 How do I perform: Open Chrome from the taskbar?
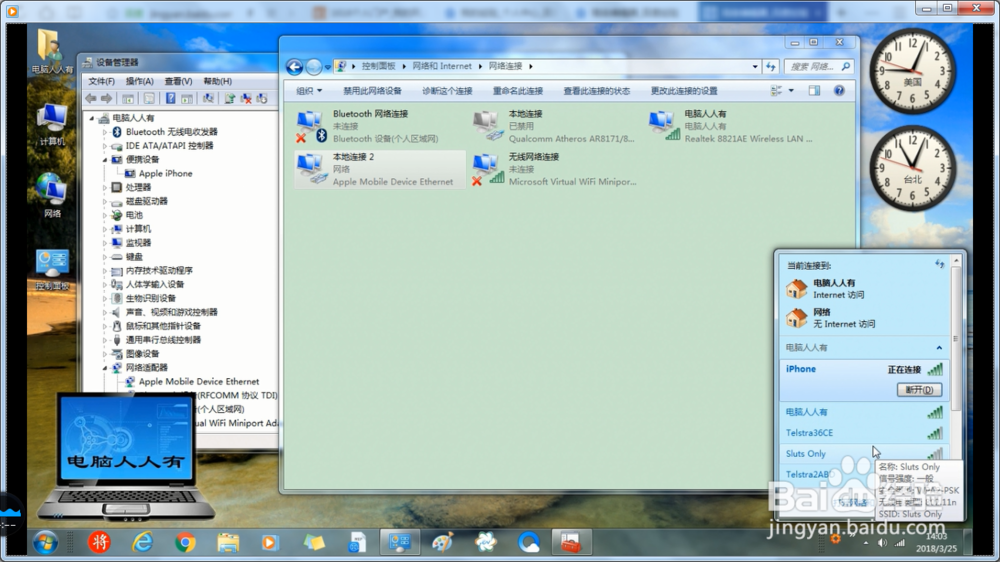pos(185,542)
